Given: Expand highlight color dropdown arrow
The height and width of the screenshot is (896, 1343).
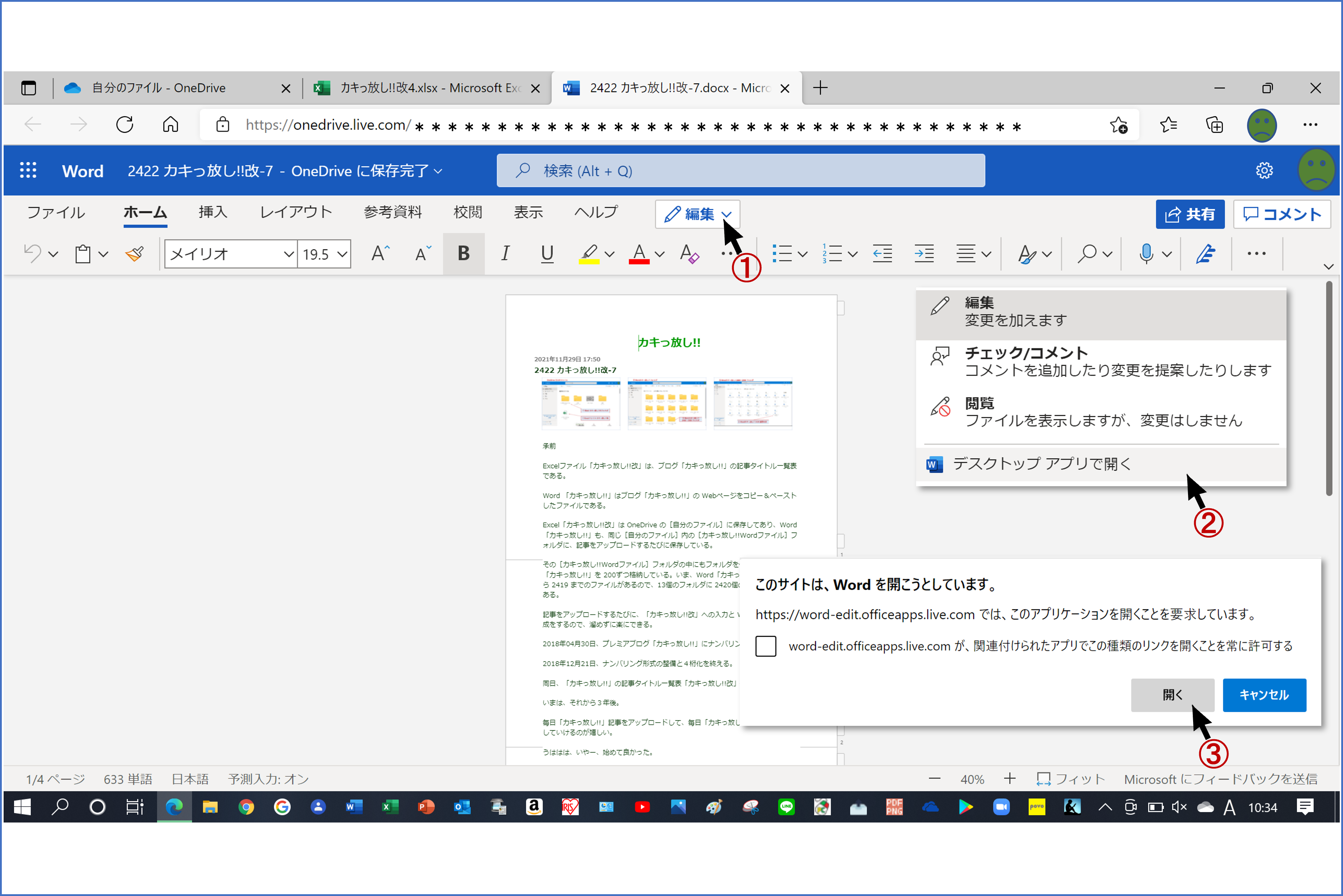Looking at the screenshot, I should (610, 254).
